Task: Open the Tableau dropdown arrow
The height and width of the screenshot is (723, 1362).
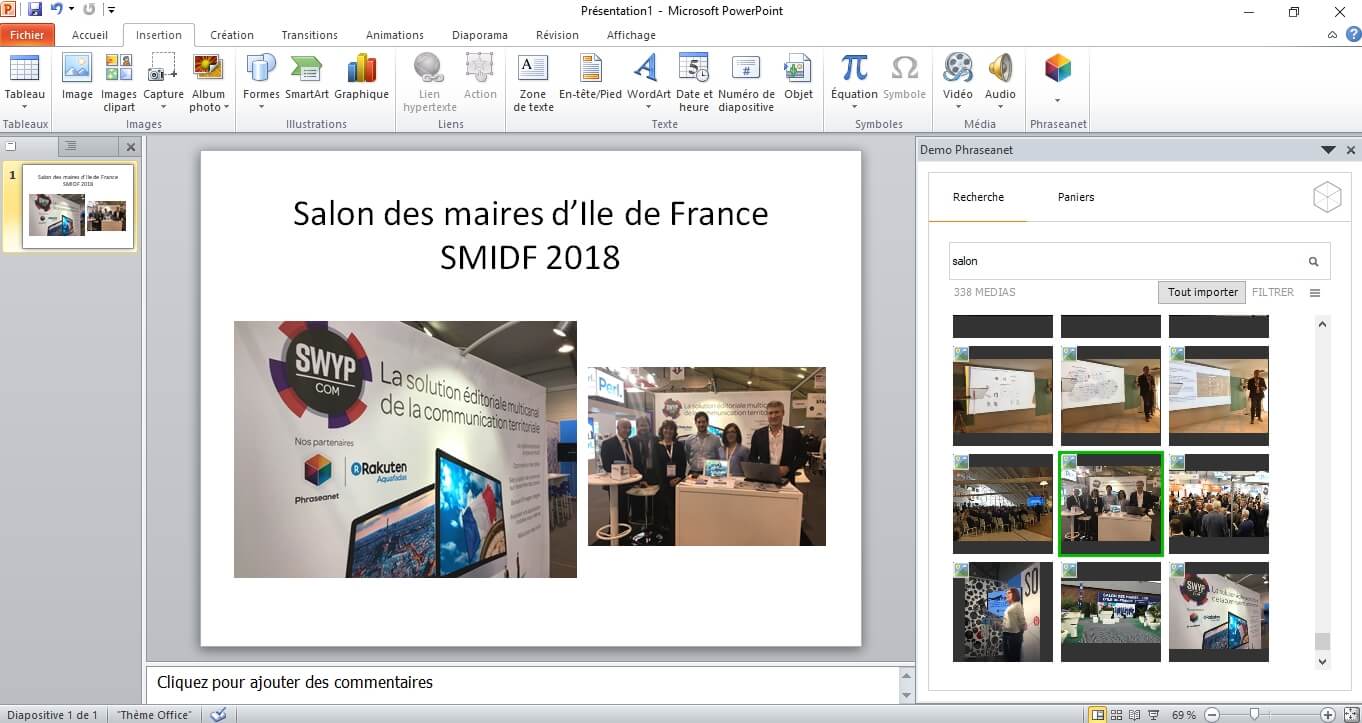Action: (x=24, y=107)
